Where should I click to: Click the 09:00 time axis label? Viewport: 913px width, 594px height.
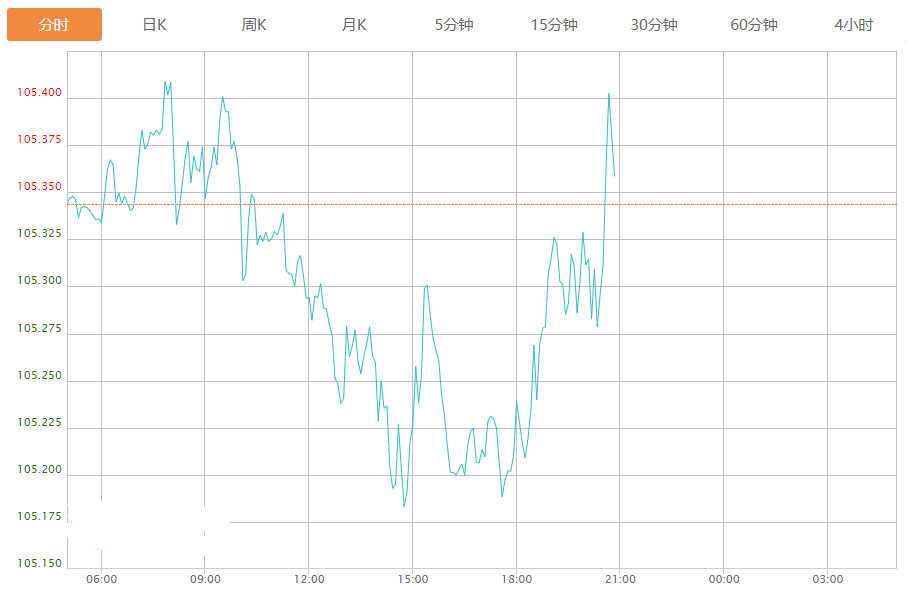click(205, 579)
